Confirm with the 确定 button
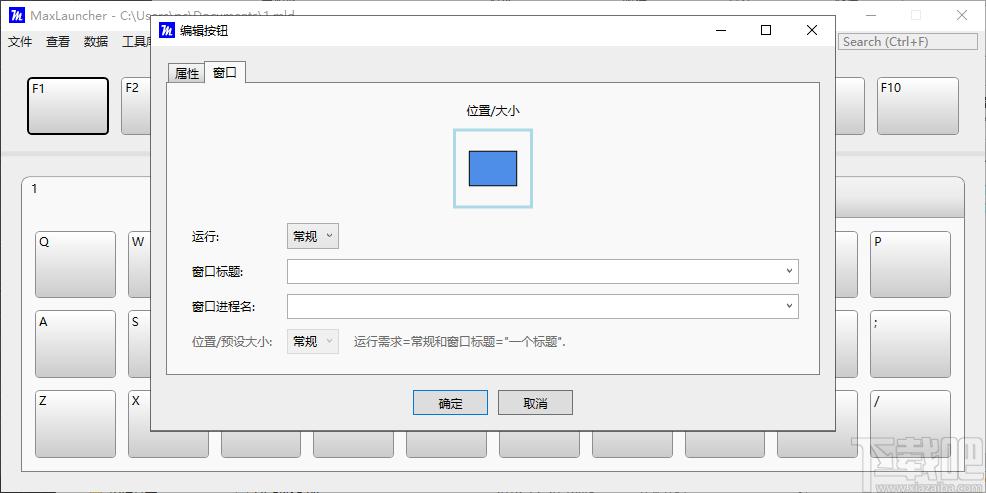The width and height of the screenshot is (986, 493). 450,403
